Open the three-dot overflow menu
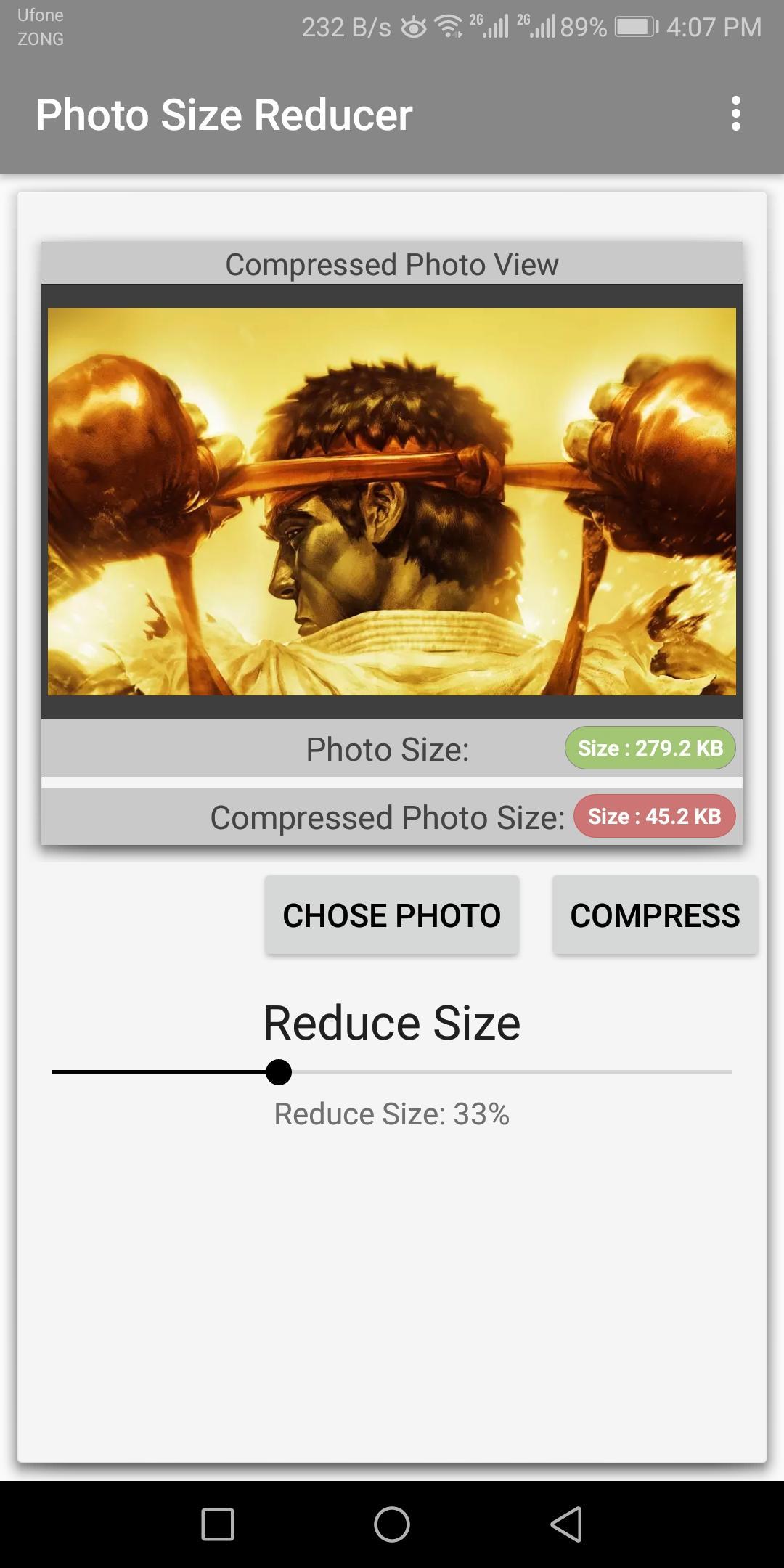784x1568 pixels. pos(735,114)
